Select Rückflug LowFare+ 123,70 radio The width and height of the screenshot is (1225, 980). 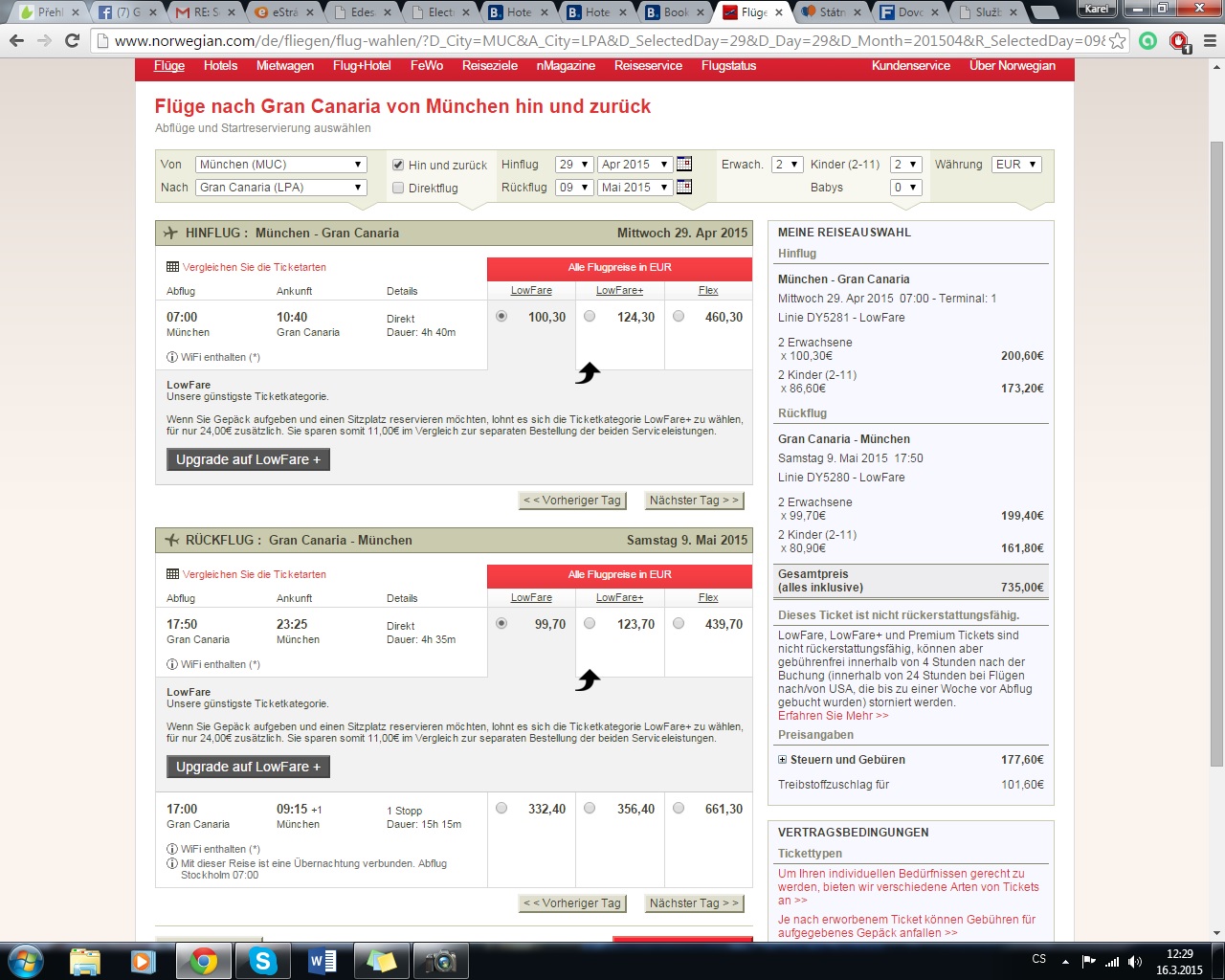590,623
